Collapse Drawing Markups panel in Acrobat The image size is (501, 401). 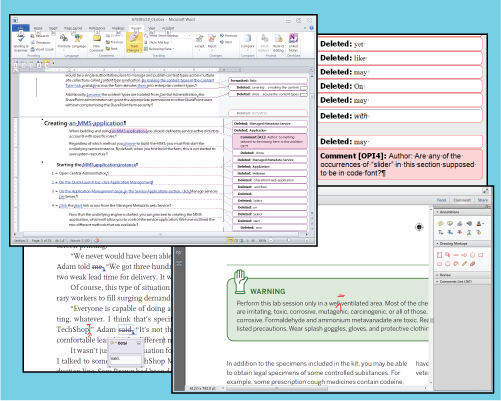(462, 244)
